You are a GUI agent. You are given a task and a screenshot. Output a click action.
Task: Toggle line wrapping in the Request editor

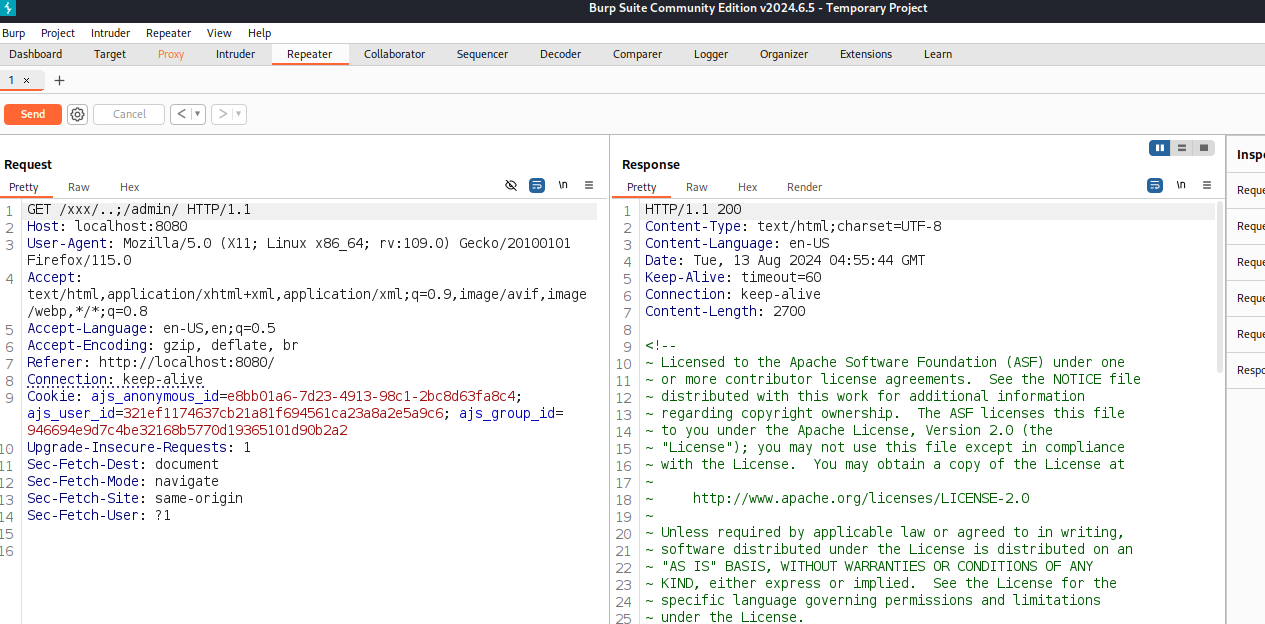[537, 186]
